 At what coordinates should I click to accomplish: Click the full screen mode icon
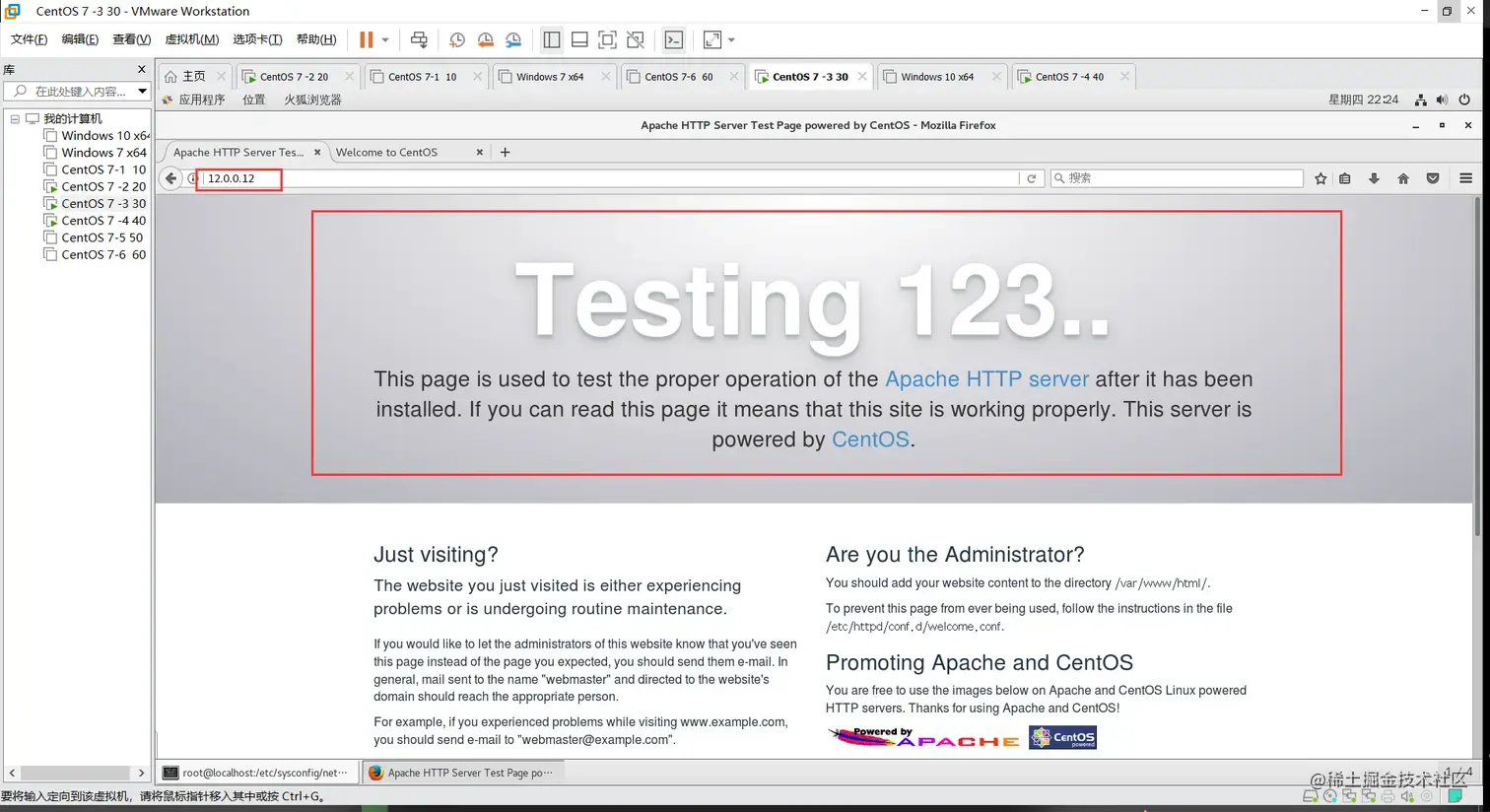[608, 39]
